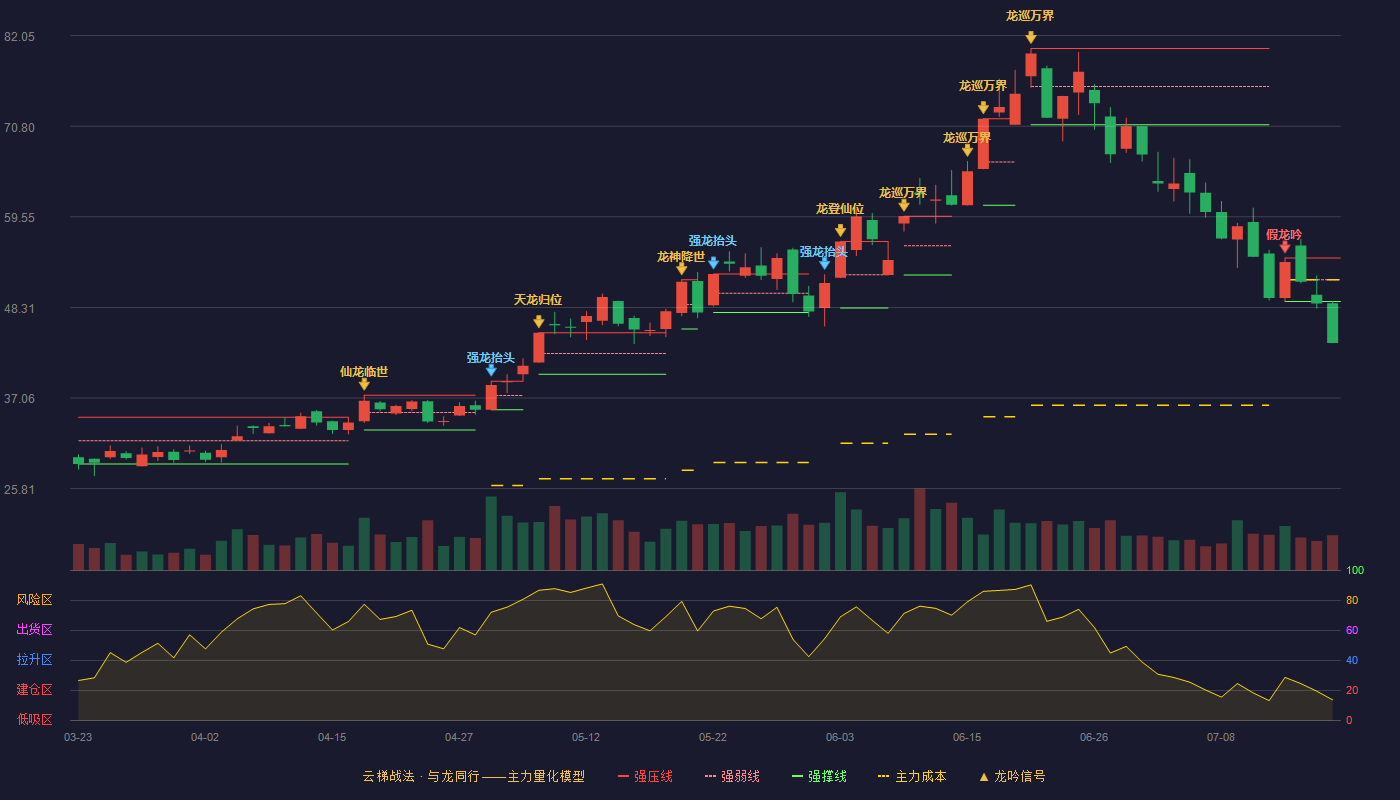Click the 06-03 date axis label
Viewport: 1400px width, 800px height.
[840, 737]
